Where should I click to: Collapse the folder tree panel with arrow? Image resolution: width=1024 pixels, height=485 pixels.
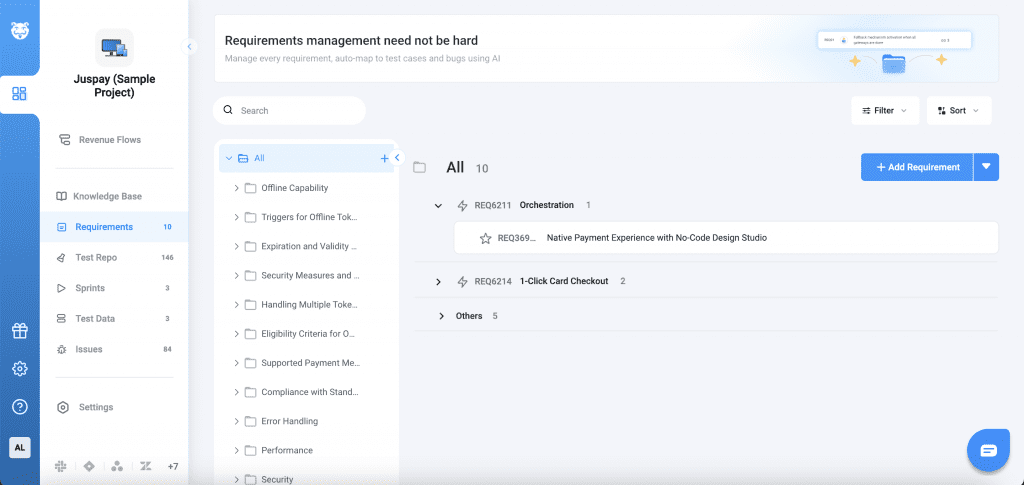[x=397, y=158]
